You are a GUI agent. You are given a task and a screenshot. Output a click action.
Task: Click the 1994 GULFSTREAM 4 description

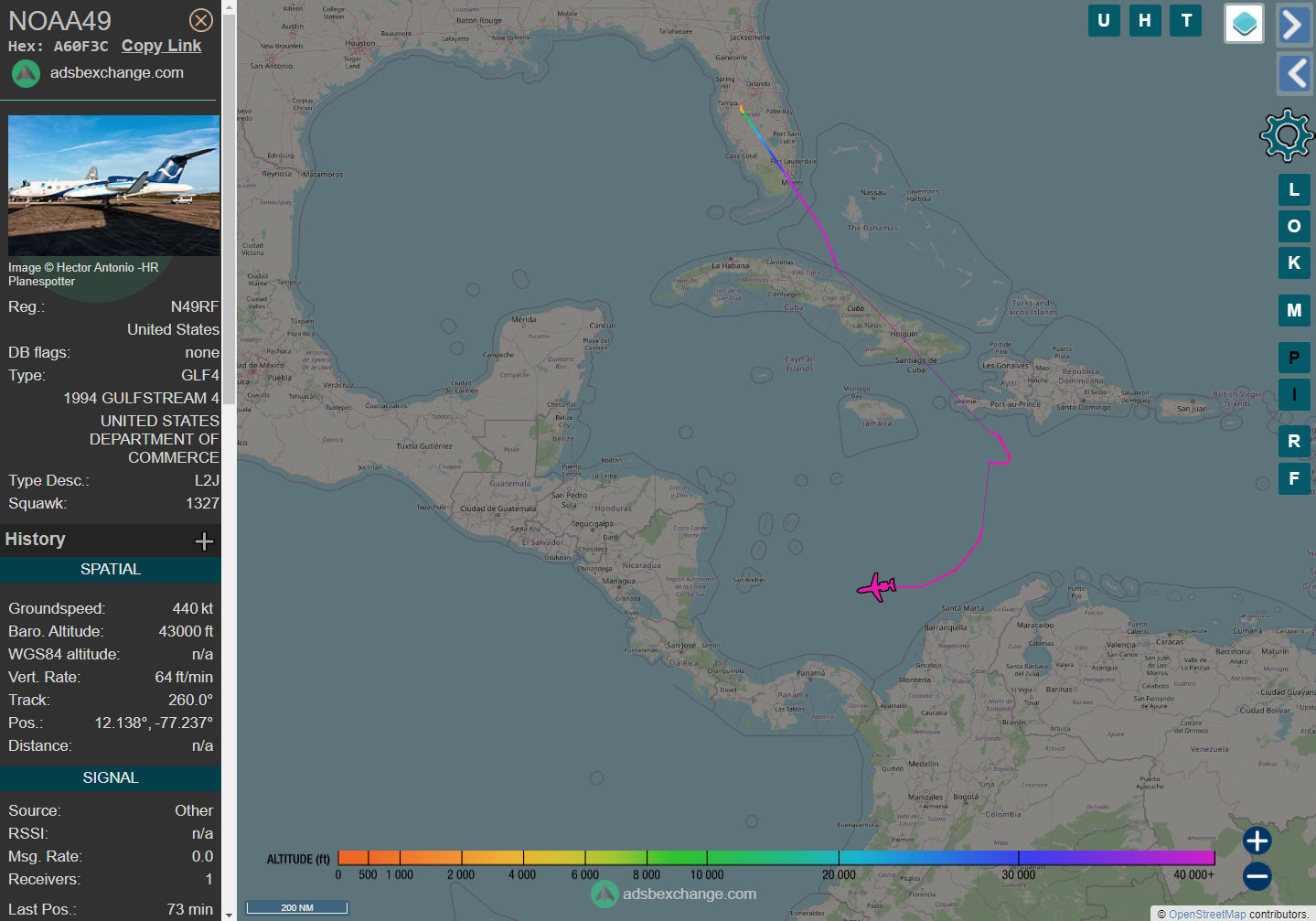(x=142, y=398)
